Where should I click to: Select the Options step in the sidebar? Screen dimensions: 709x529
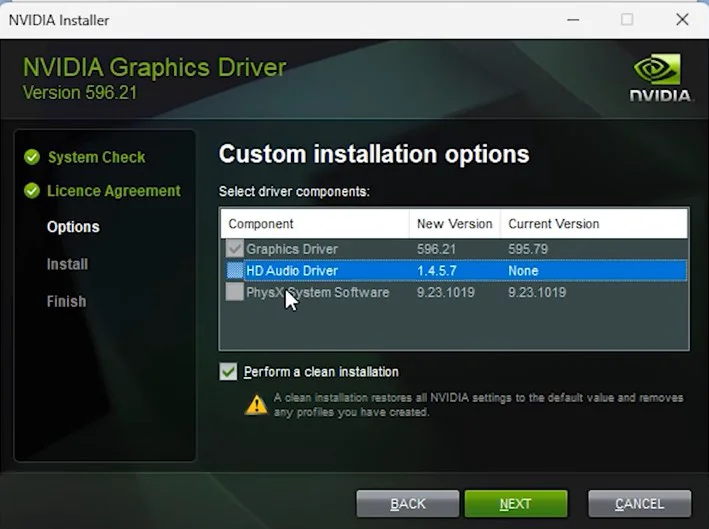pyautogui.click(x=73, y=227)
